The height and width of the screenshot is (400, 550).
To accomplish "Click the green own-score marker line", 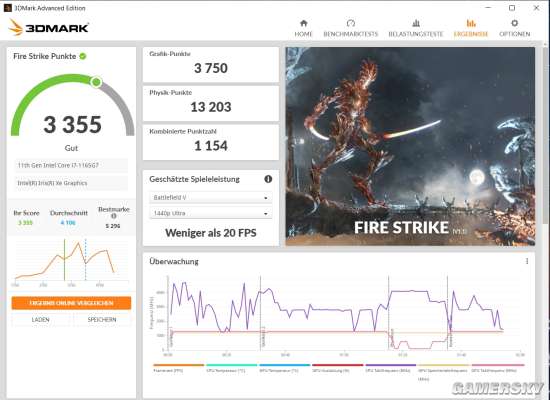I will point(64,260).
